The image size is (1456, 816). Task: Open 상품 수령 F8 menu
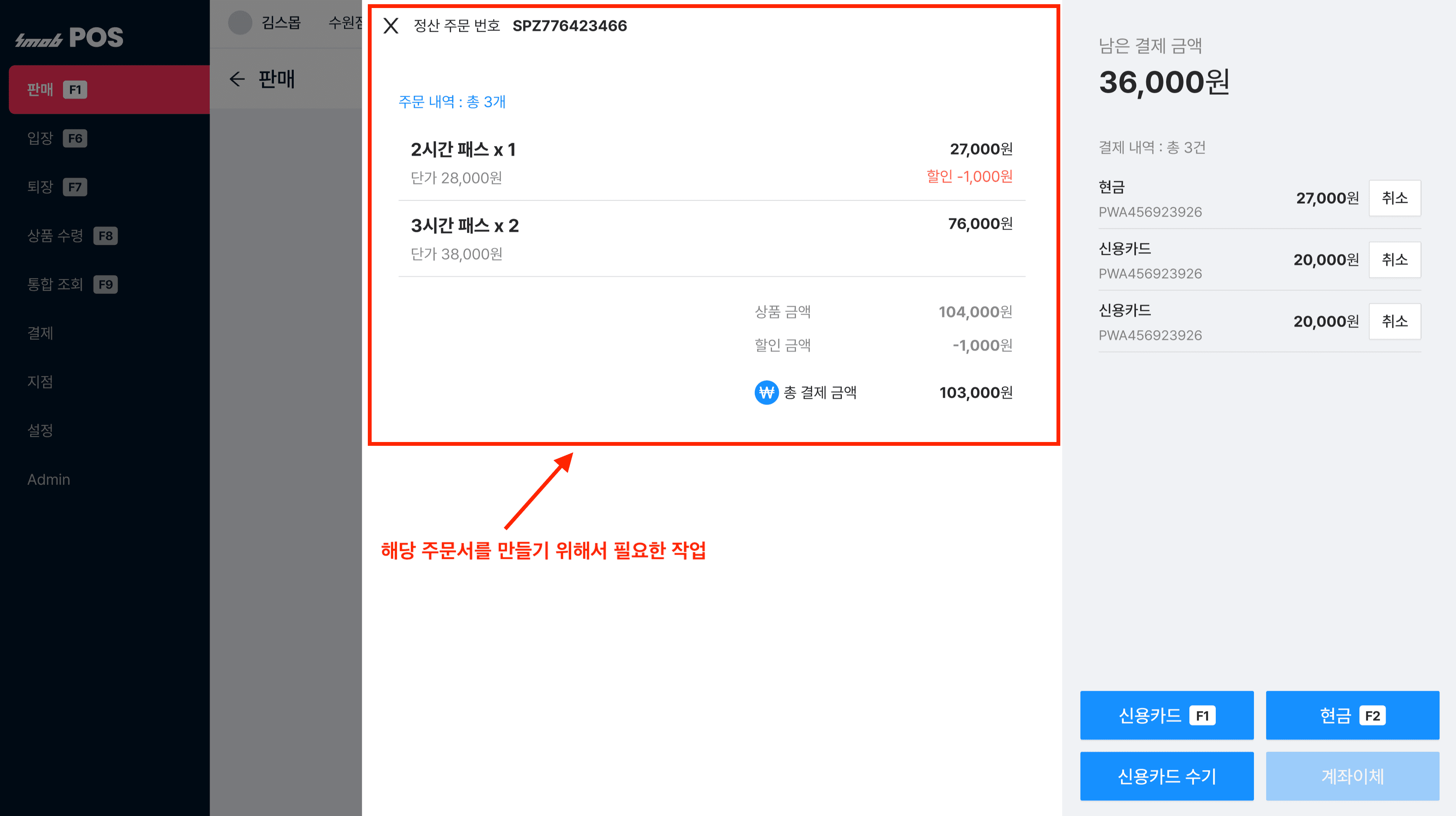tap(72, 235)
